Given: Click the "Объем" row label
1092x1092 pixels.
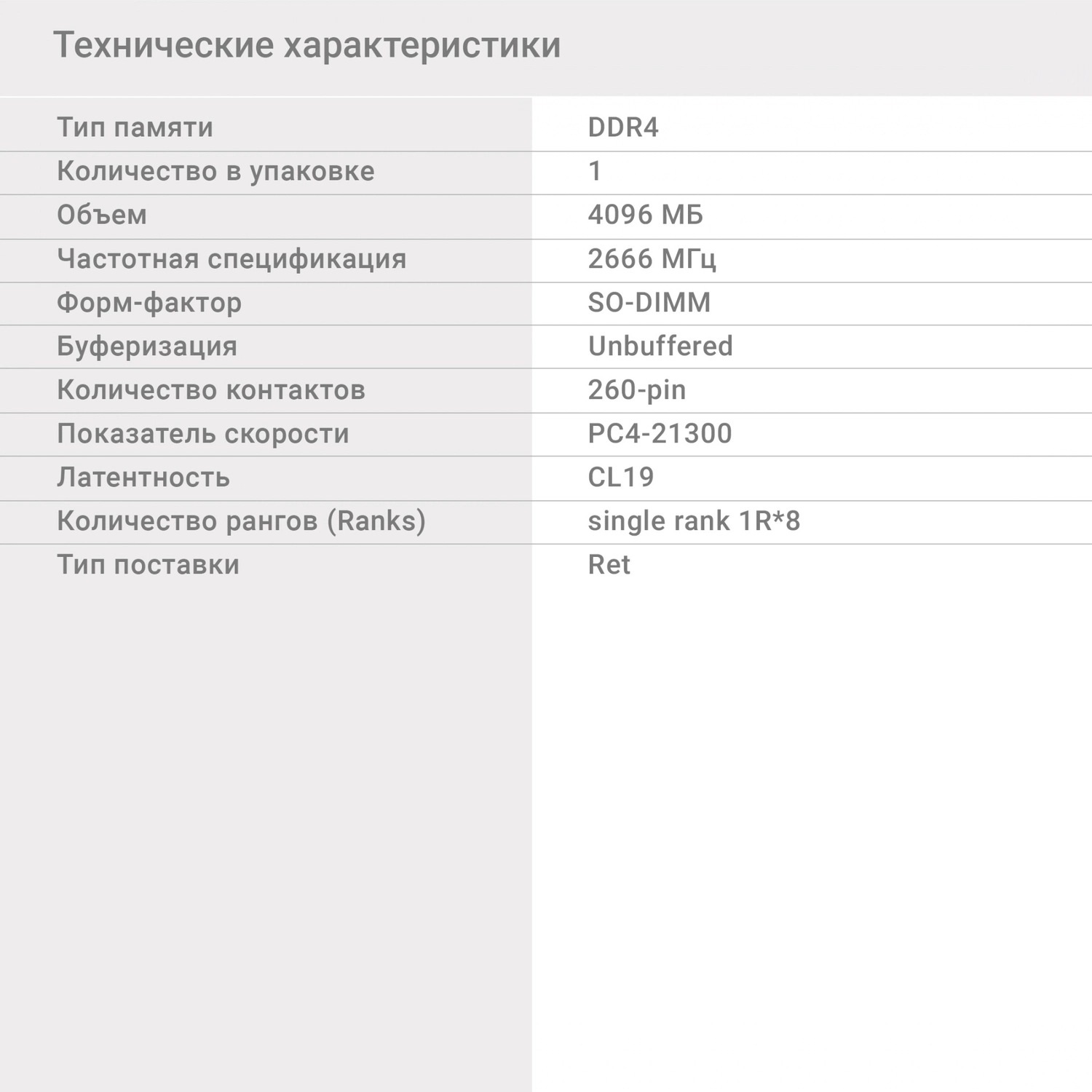Looking at the screenshot, I should 102,215.
